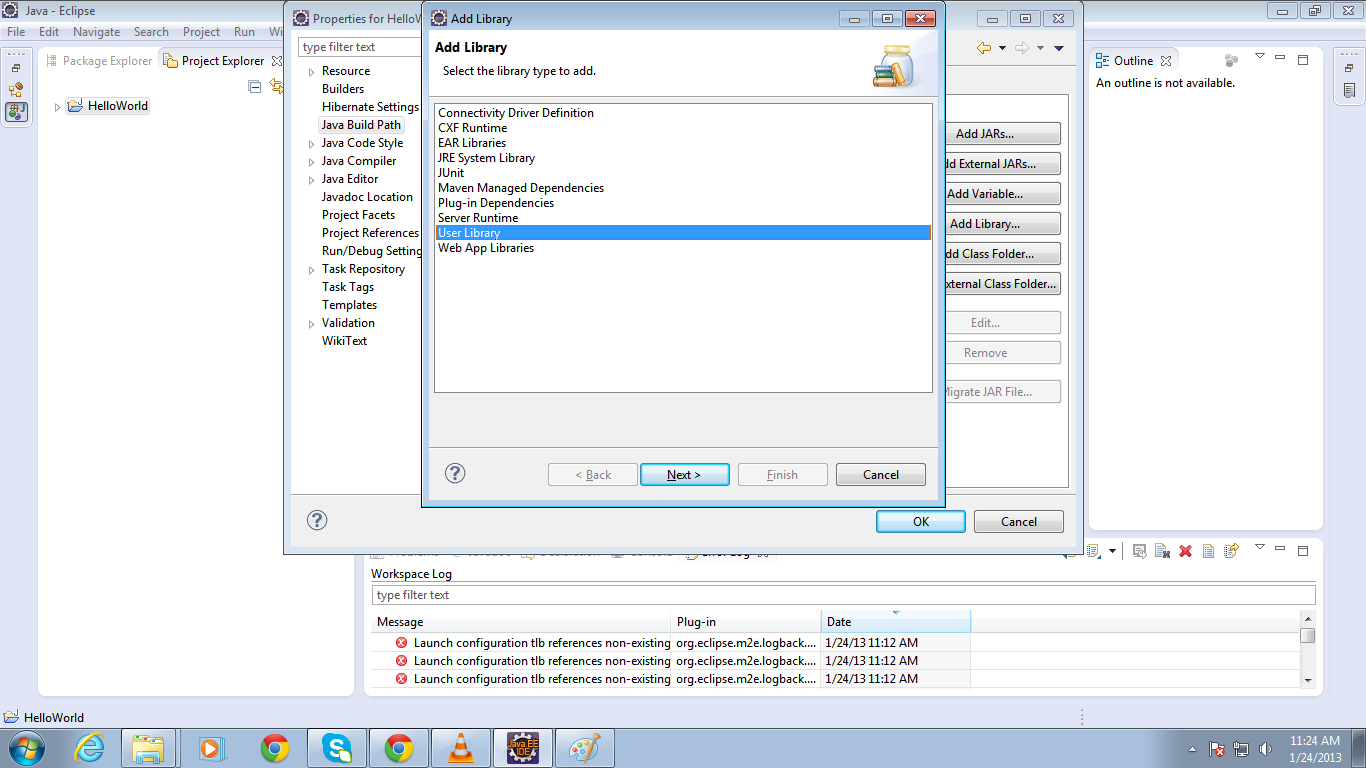The width and height of the screenshot is (1366, 768).
Task: Open Internet Explorer from taskbar
Action: tap(89, 748)
